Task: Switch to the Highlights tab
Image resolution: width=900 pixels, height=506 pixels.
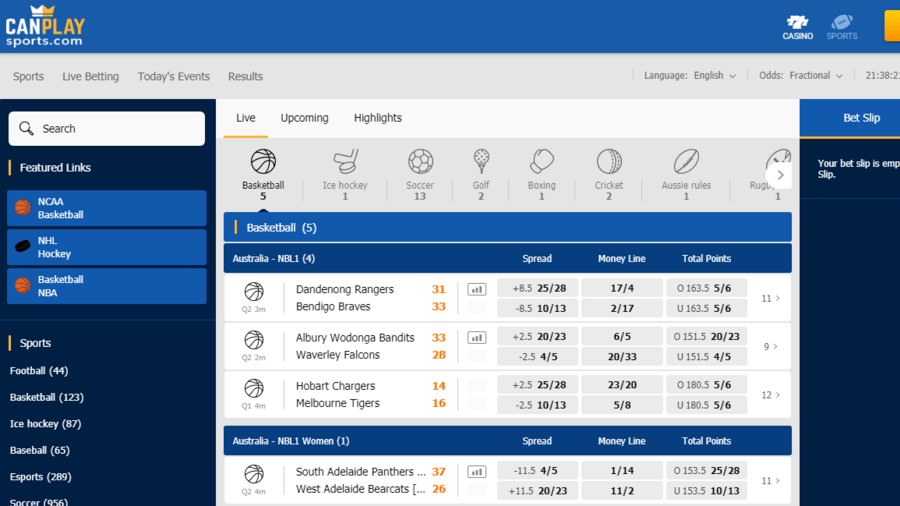Action: [377, 118]
